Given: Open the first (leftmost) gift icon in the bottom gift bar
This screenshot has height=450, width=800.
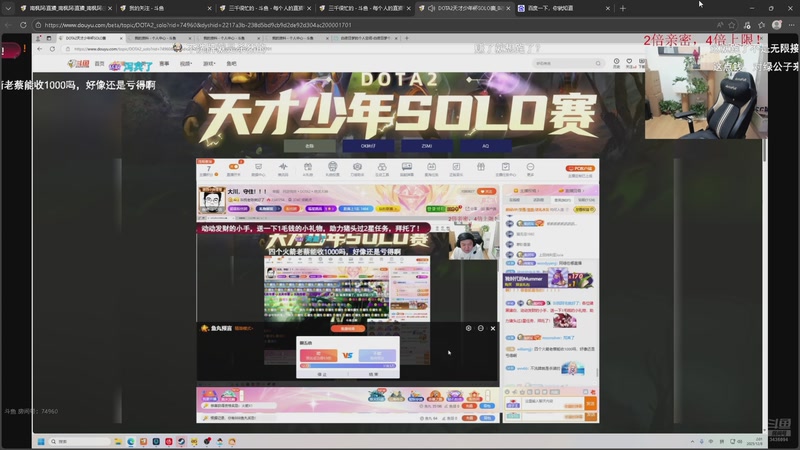Looking at the screenshot, I should tap(209, 395).
